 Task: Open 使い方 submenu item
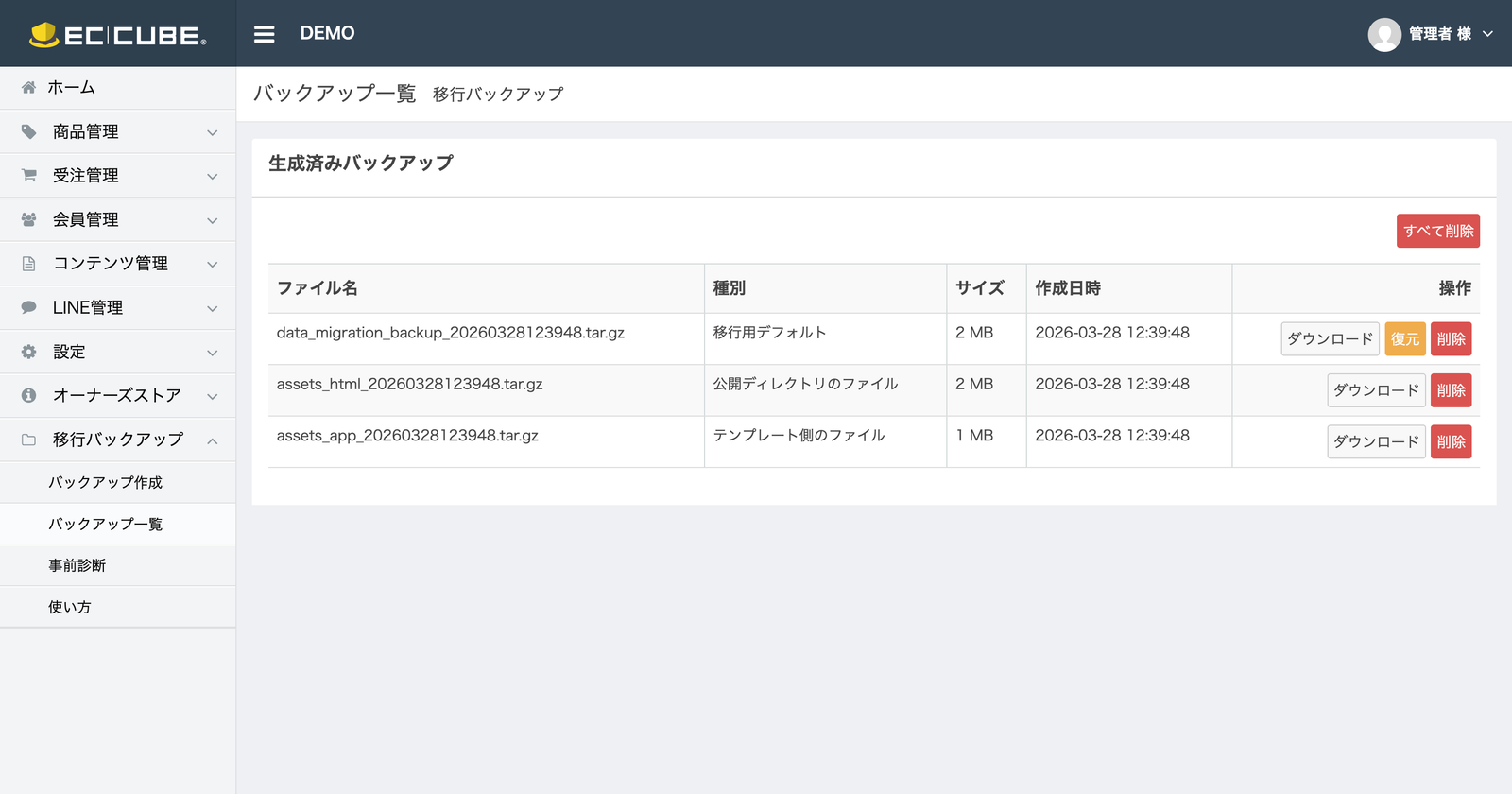click(118, 607)
